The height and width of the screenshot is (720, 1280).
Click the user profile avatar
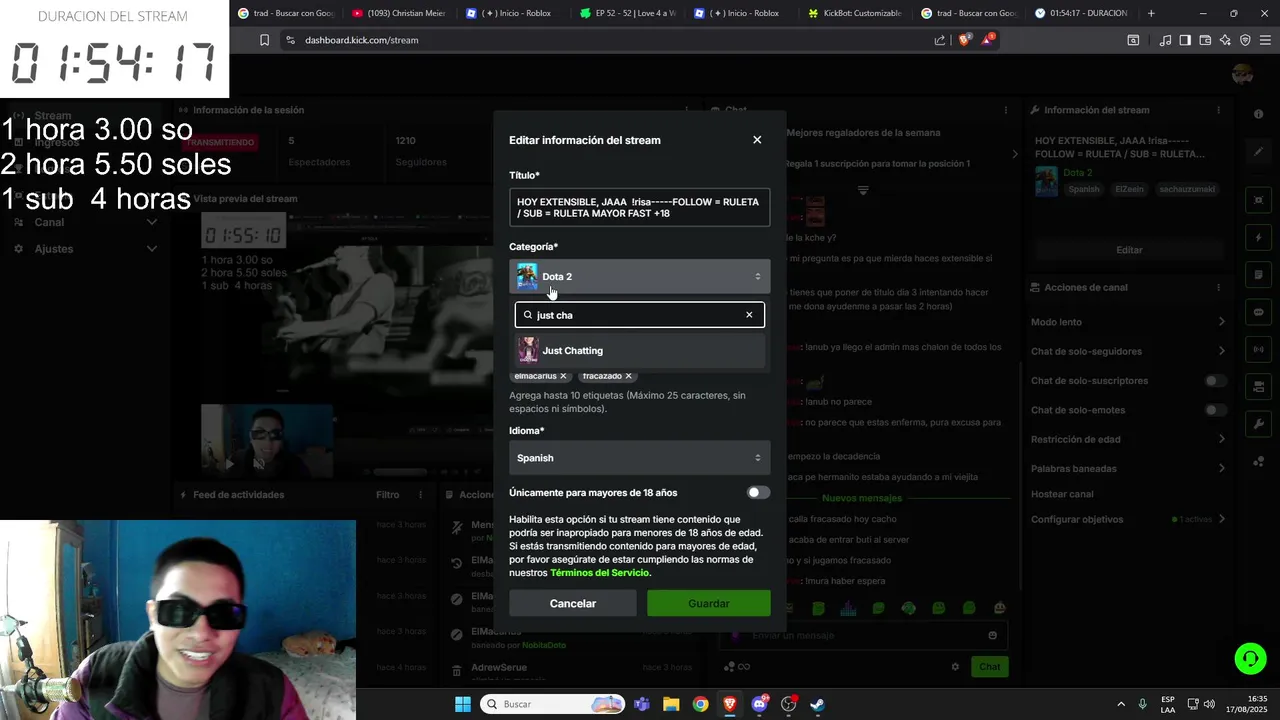pos(1243,75)
